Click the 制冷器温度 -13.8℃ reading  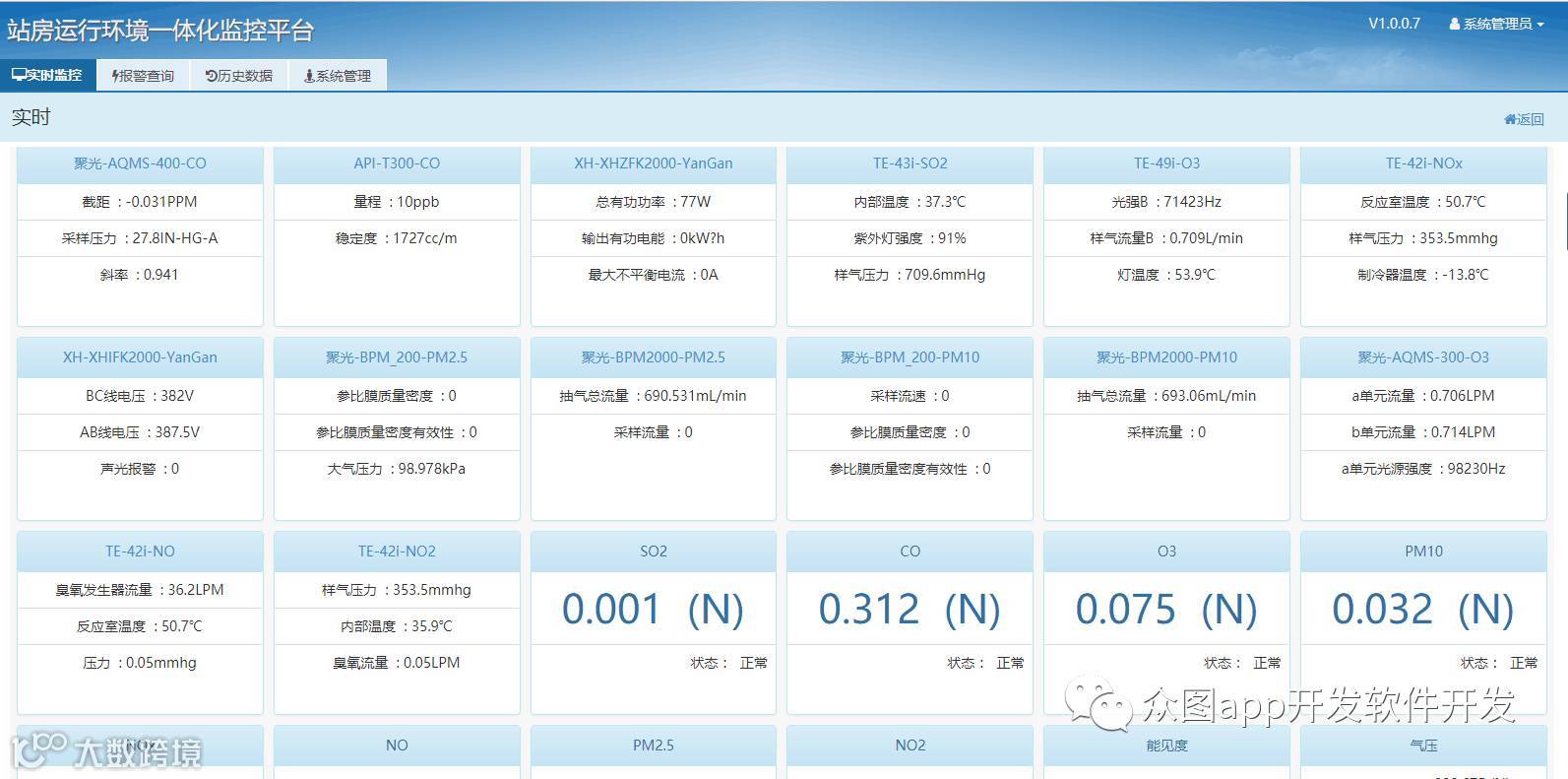point(1423,275)
